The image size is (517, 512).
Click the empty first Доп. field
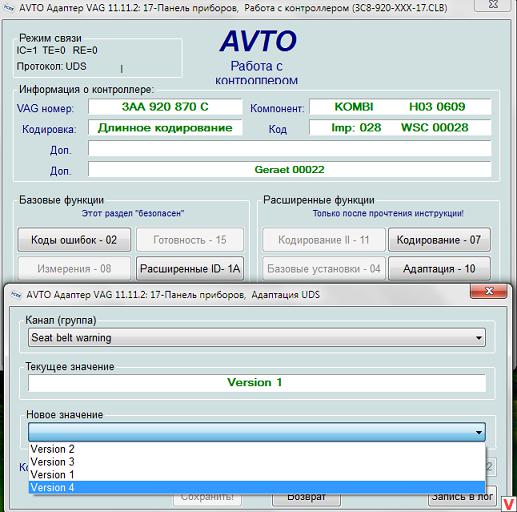point(289,148)
